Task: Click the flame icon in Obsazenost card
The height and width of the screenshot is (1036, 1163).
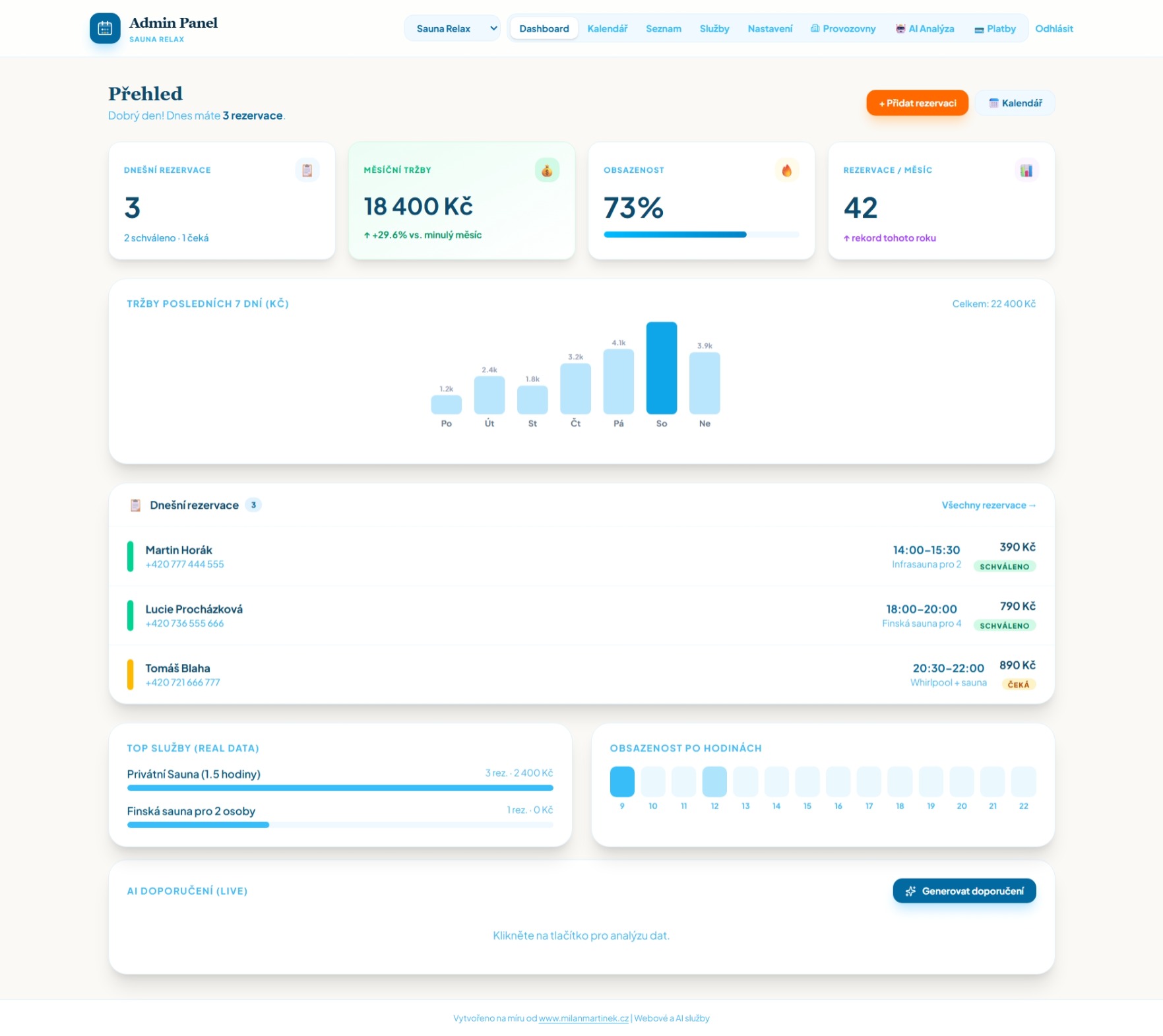Action: 786,170
